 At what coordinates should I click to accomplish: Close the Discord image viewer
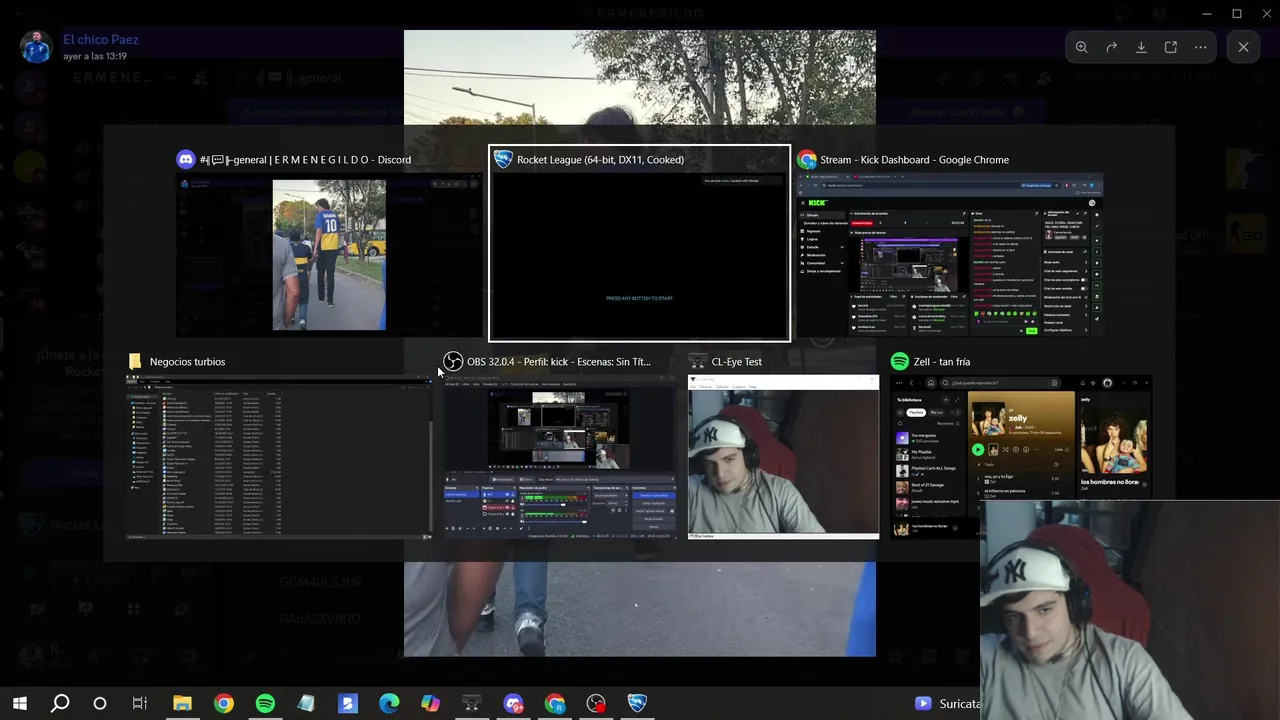click(x=1243, y=47)
